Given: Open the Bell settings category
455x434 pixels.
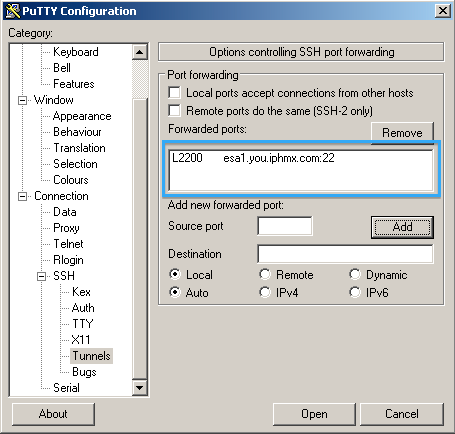Looking at the screenshot, I should pyautogui.click(x=62, y=68).
